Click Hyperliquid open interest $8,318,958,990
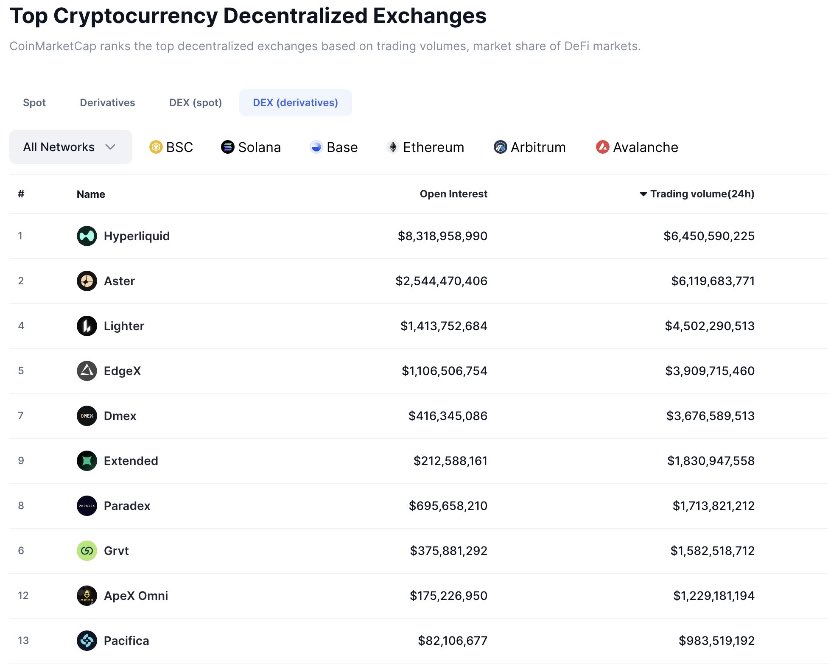 [x=443, y=236]
